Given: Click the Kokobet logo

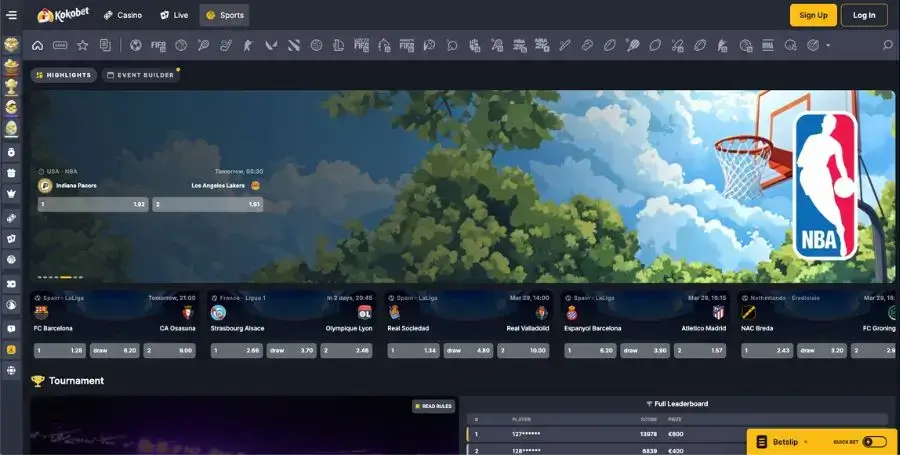Looking at the screenshot, I should pos(63,15).
